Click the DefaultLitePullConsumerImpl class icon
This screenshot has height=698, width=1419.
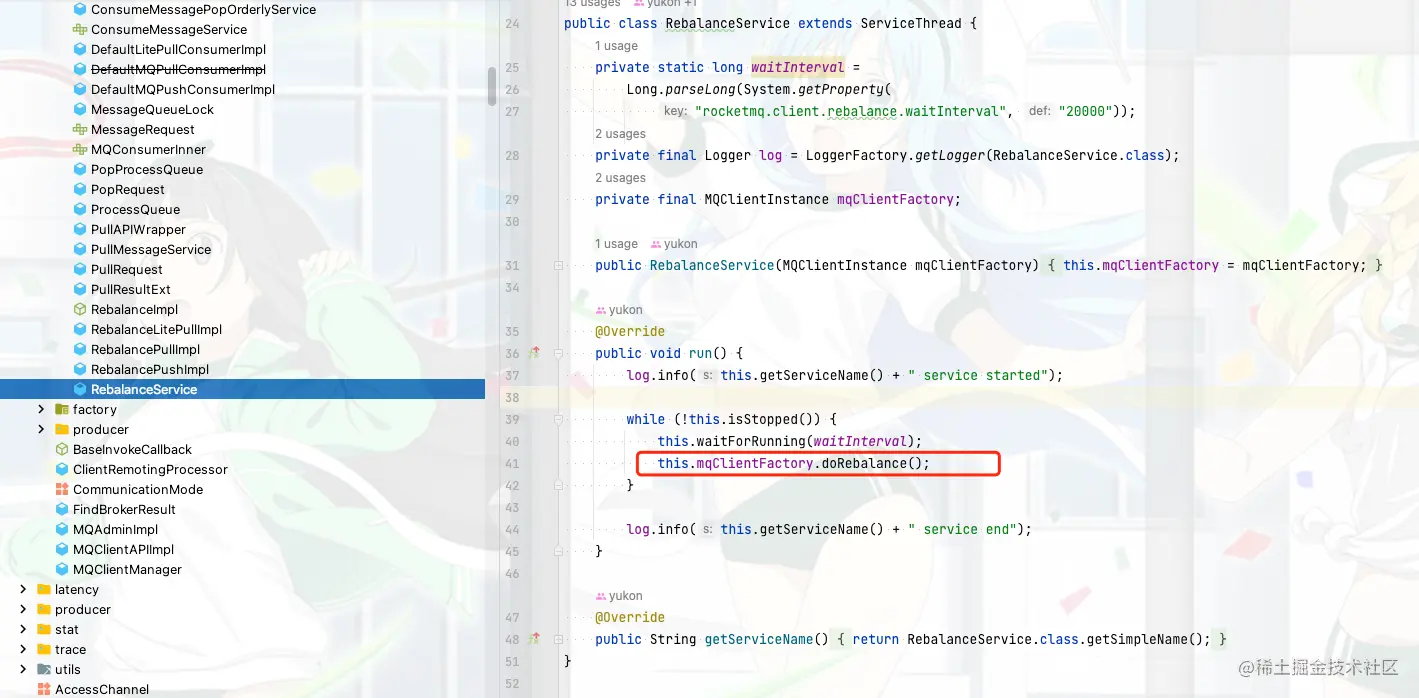click(80, 49)
